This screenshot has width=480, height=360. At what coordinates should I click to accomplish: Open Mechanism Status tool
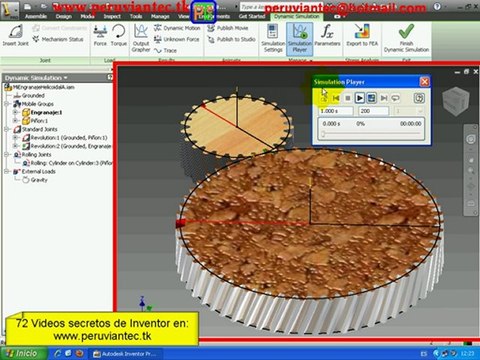click(x=58, y=39)
